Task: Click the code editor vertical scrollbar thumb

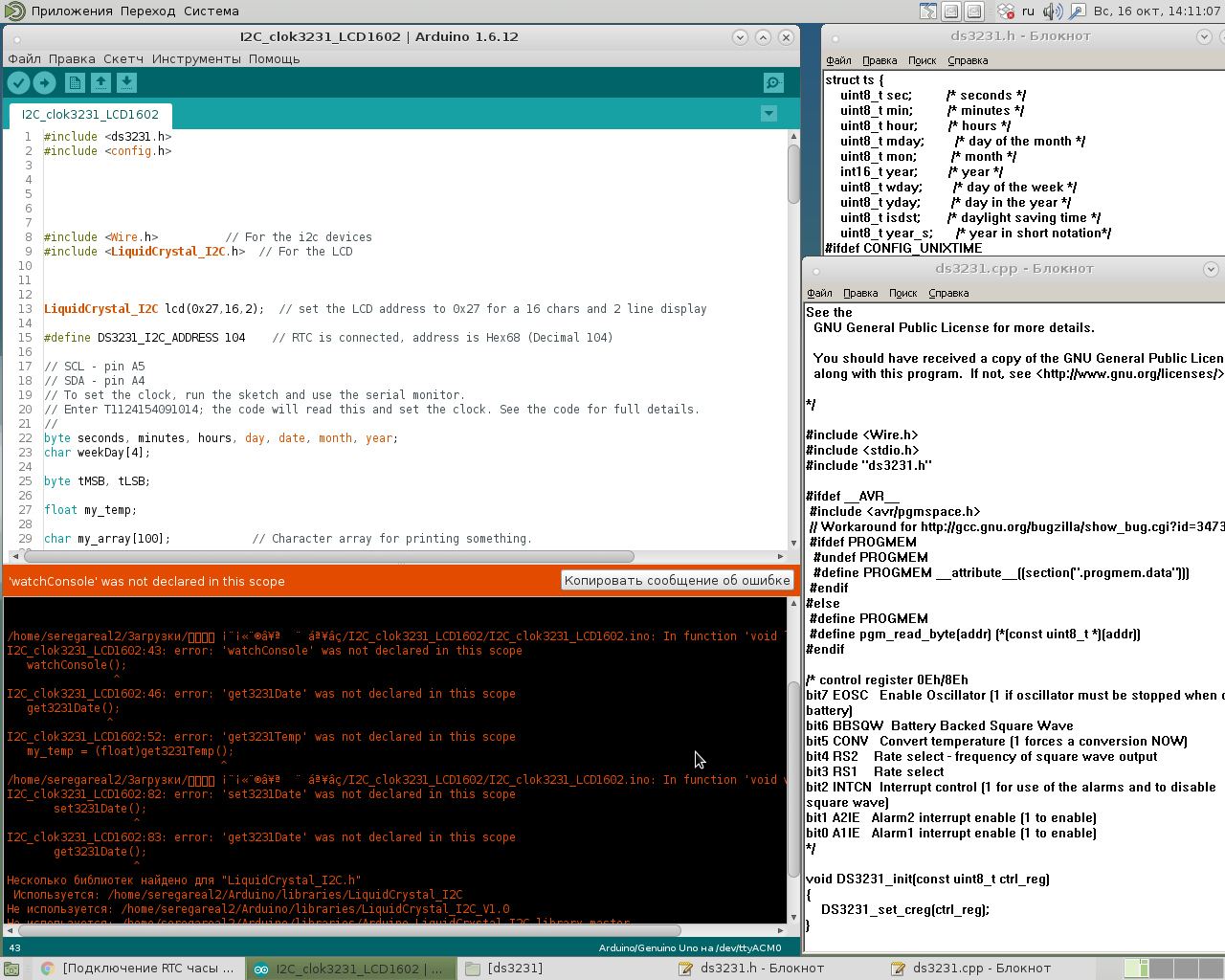Action: (793, 172)
